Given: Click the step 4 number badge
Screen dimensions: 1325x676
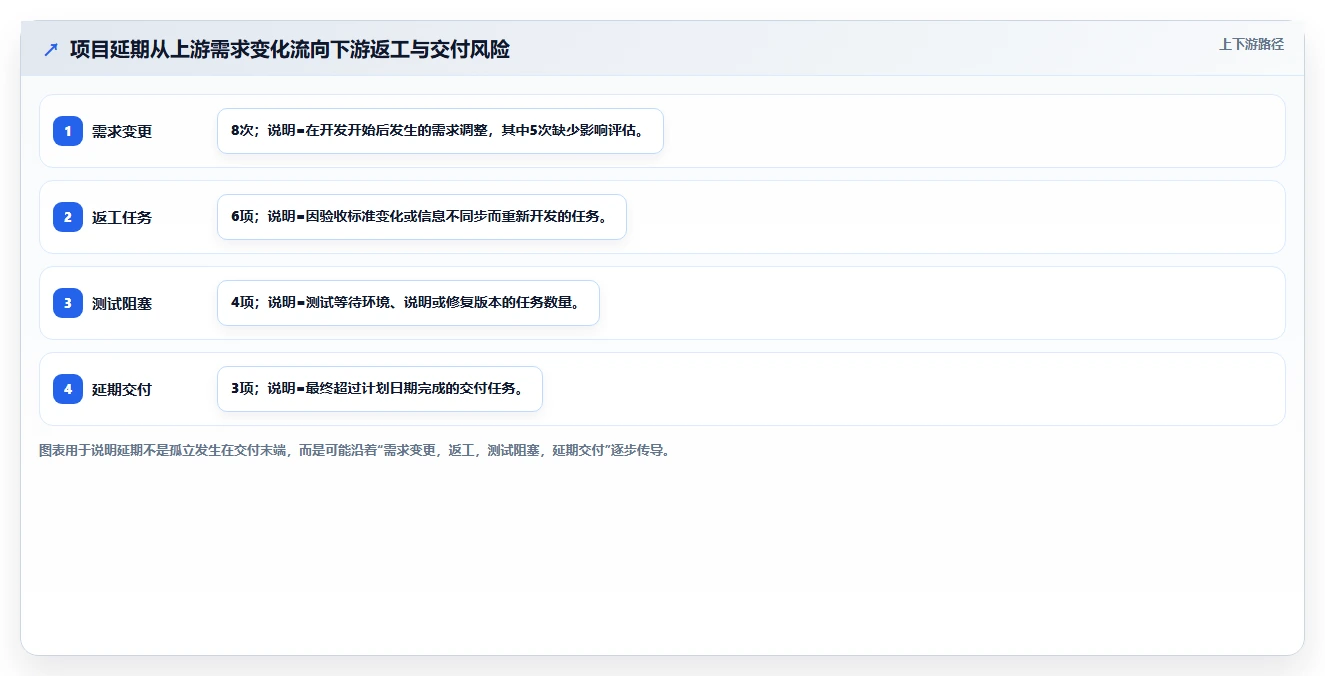Looking at the screenshot, I should tap(68, 389).
